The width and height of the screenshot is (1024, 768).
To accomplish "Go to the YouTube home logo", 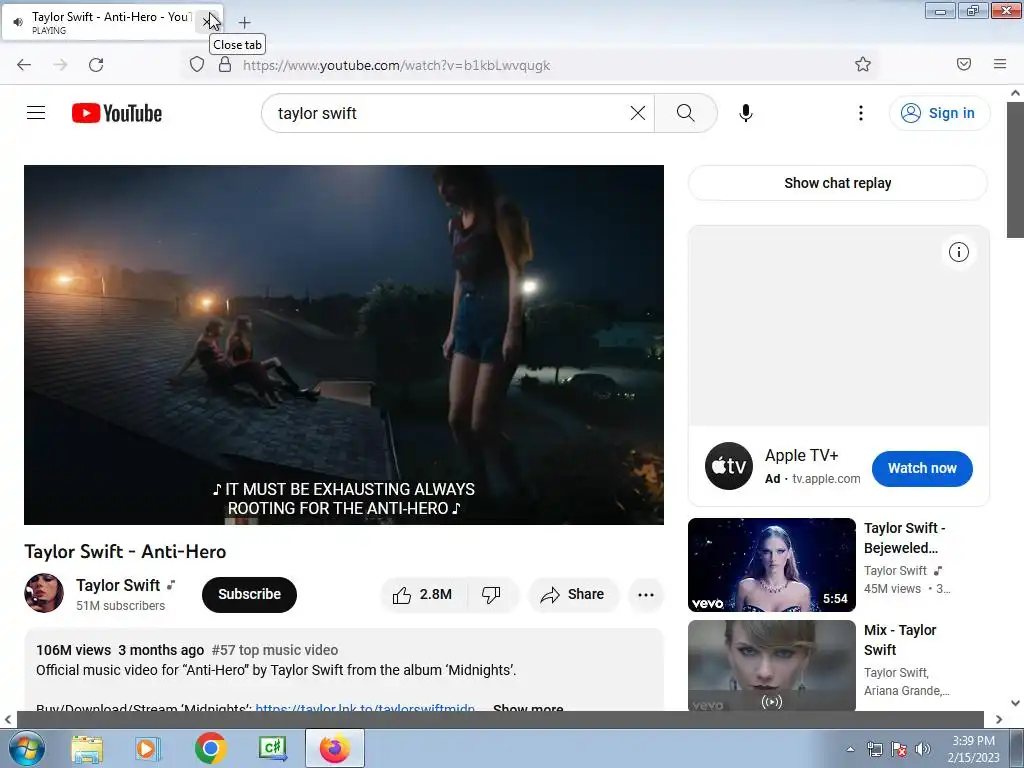I will [117, 113].
